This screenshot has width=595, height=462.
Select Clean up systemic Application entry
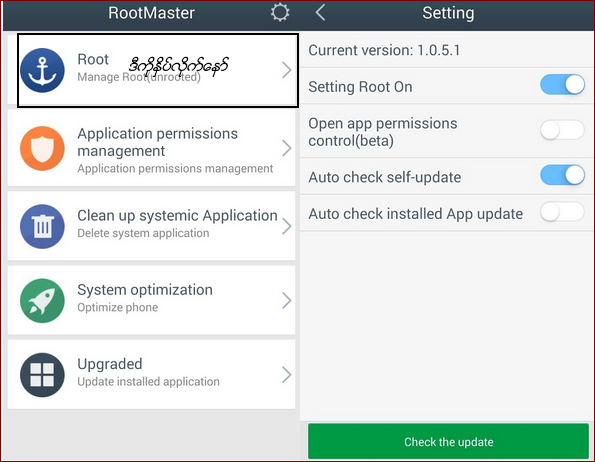[x=151, y=226]
